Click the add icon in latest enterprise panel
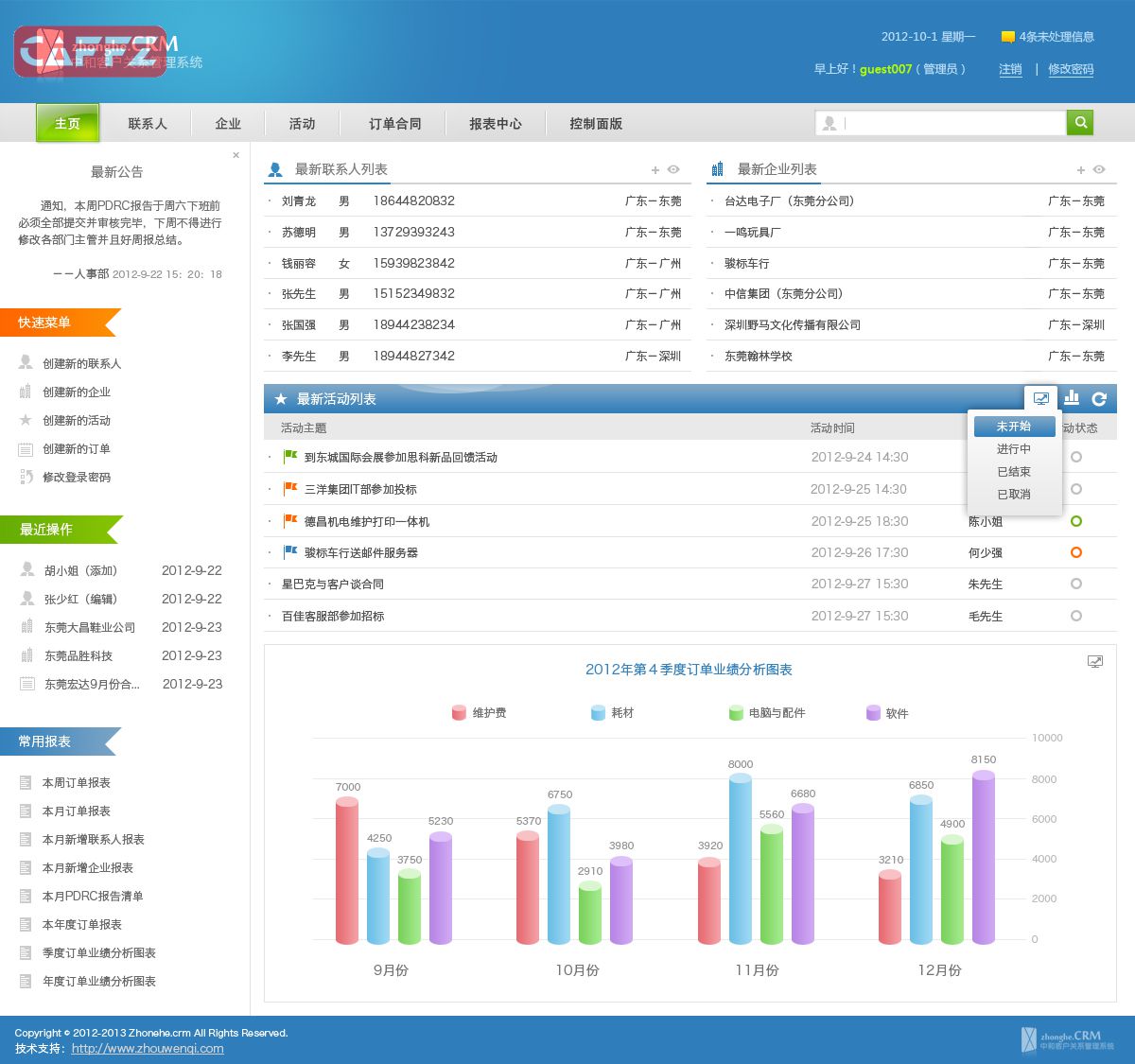 tap(1080, 170)
